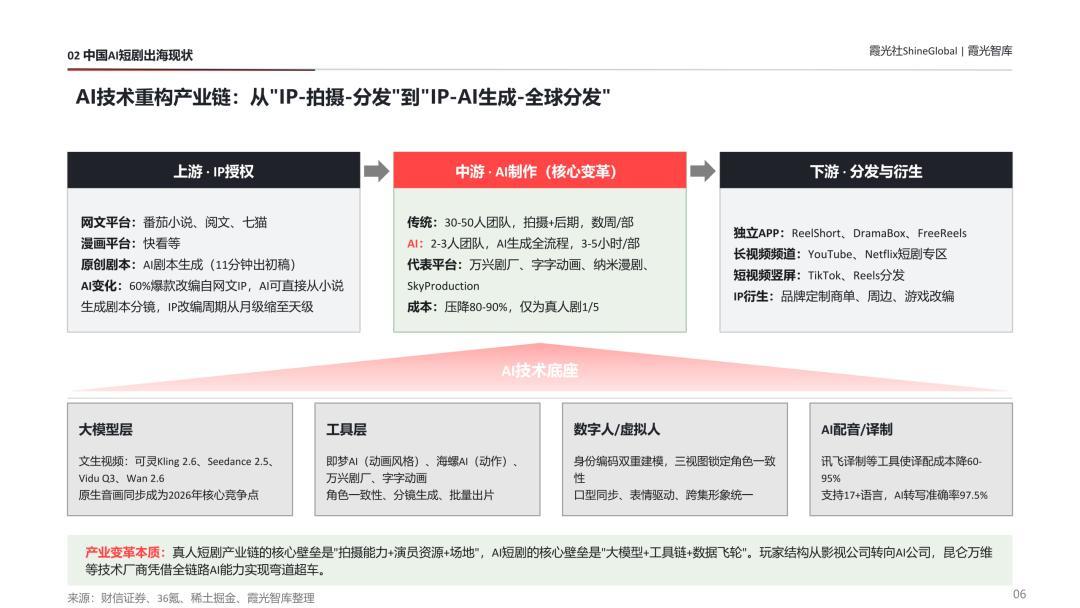Image resolution: width=1080 pixels, height=608 pixels.
Task: Click the 'Vidu Q3、Wan 2.6' line
Action: pyautogui.click(x=121, y=478)
